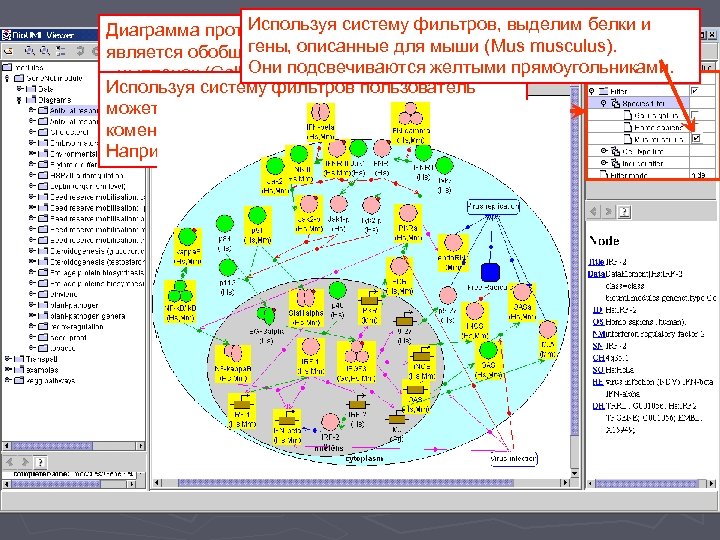Screen dimensions: 720x540
Task: Click the first toolbar icon below title
Action: (8, 51)
